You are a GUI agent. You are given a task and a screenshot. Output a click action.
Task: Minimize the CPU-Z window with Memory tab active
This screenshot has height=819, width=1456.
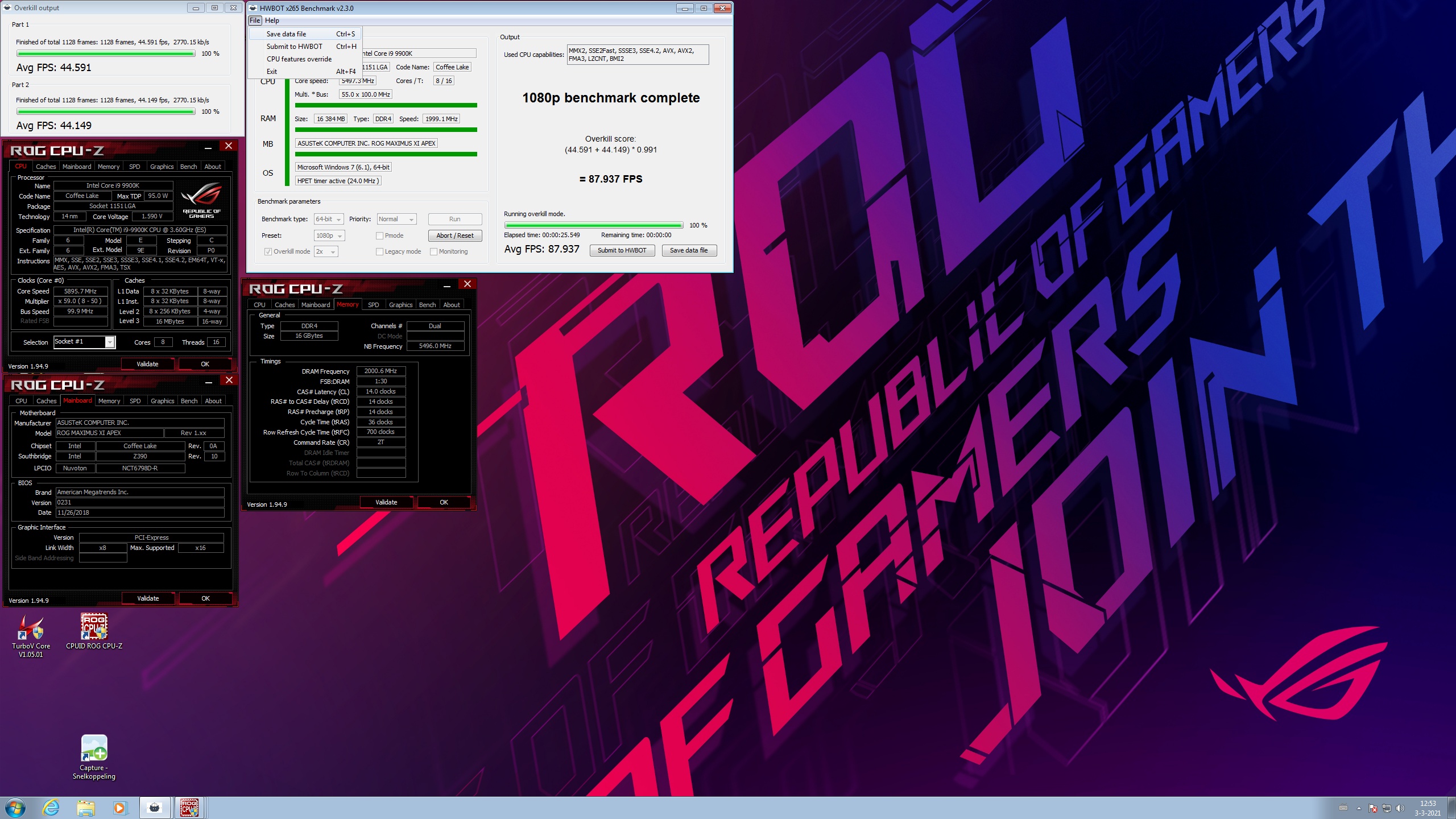pos(447,286)
